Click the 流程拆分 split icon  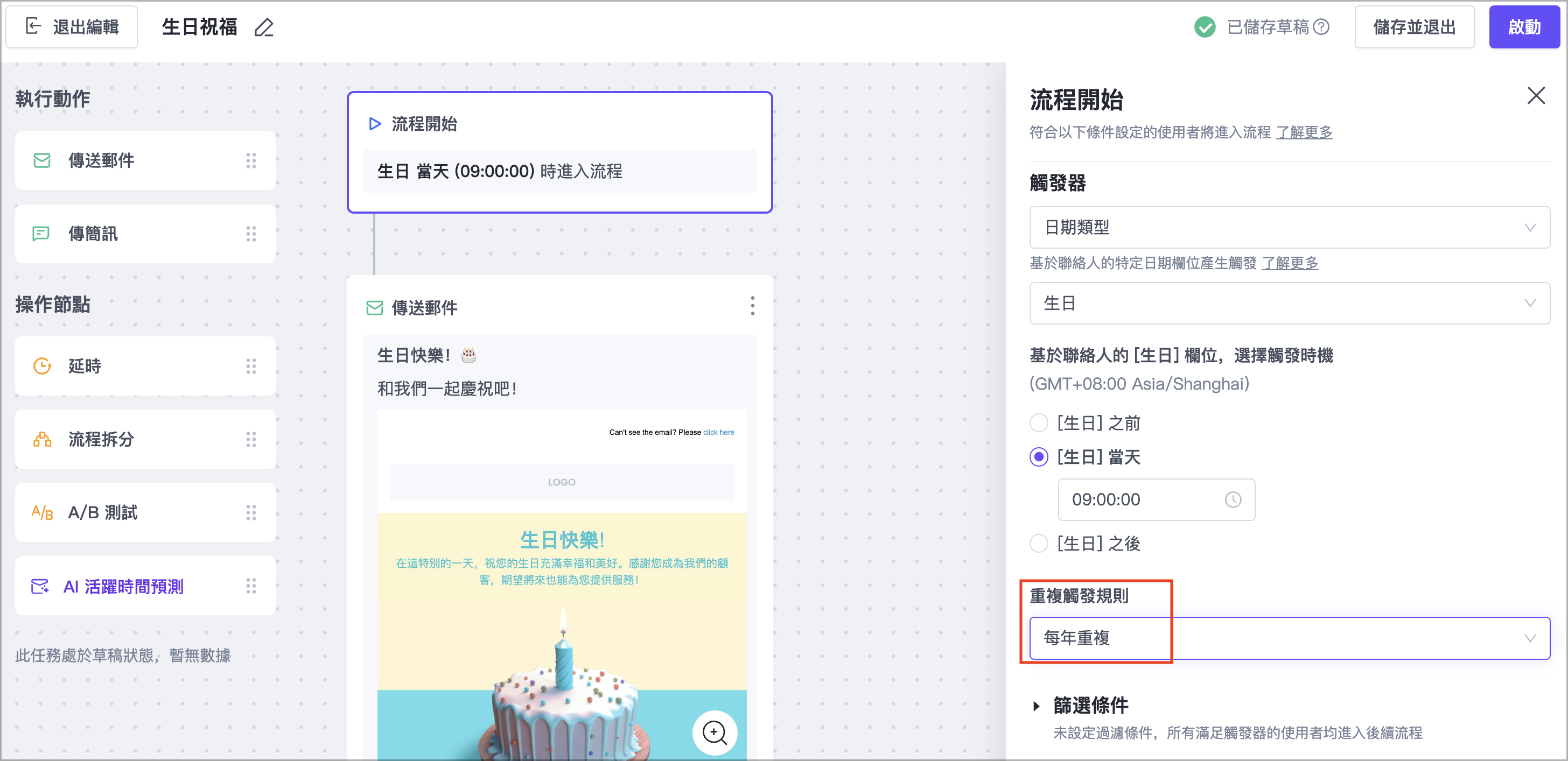tap(42, 439)
